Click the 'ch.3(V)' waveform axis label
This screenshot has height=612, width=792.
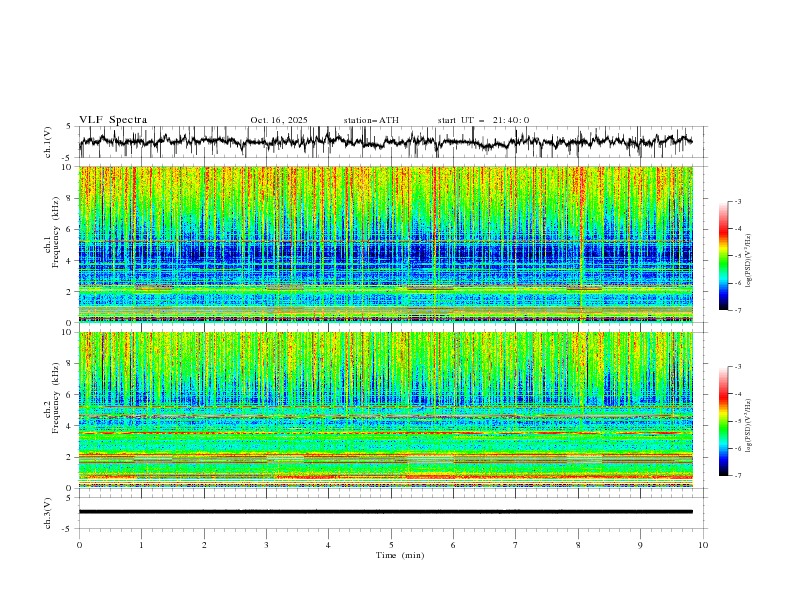48,513
